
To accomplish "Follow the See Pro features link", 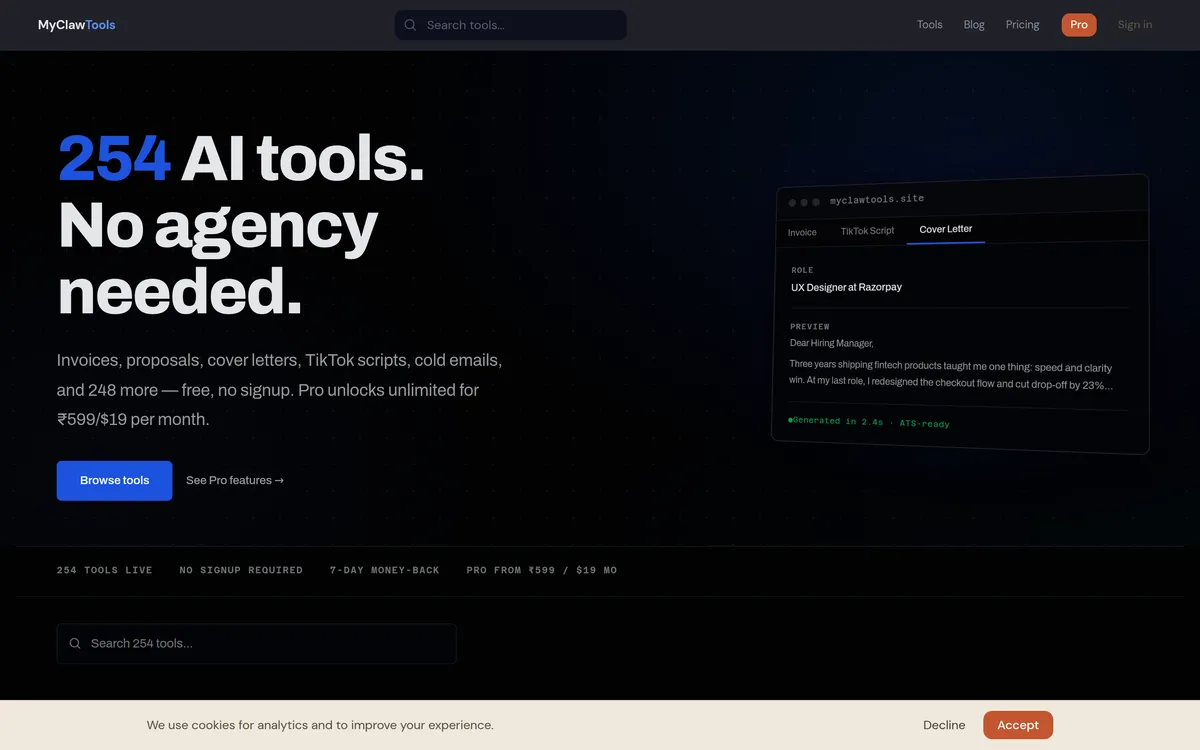I will 235,480.
